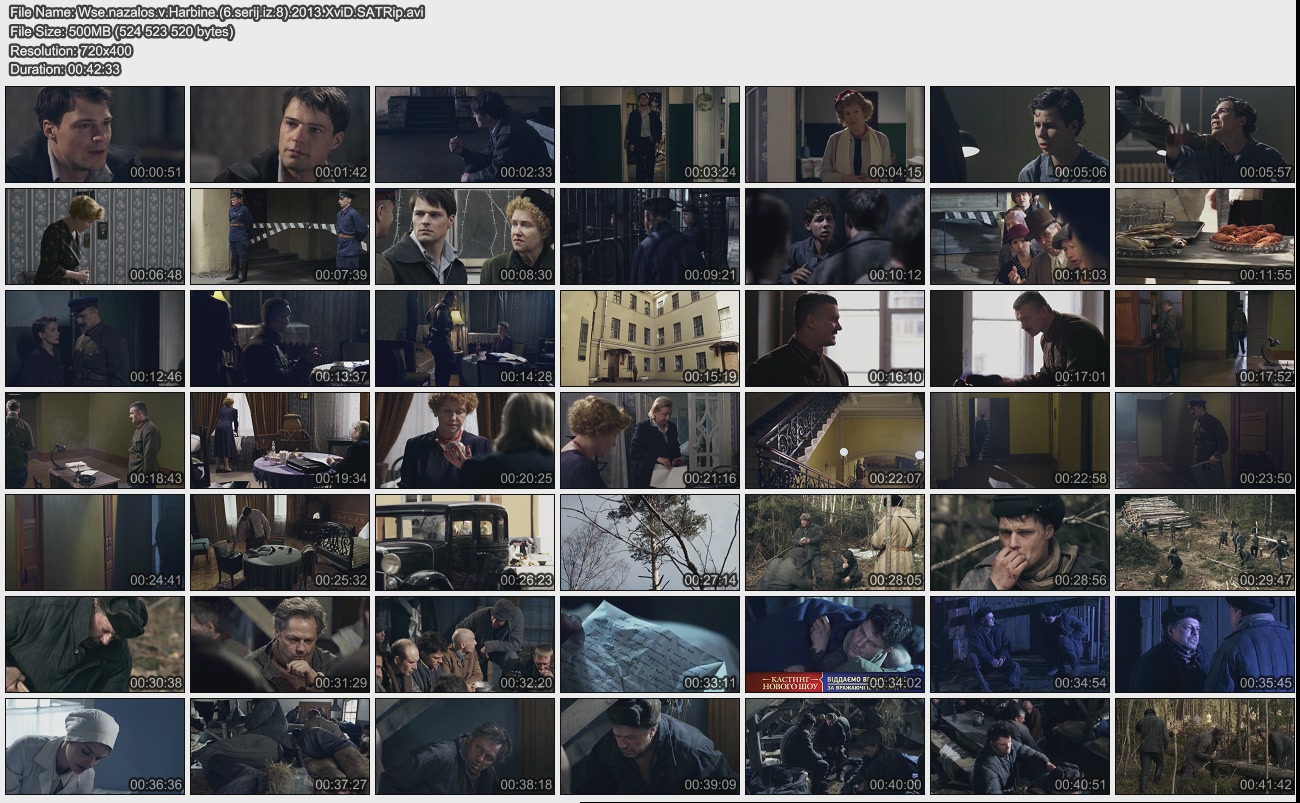Click the thumbnail timestamped 00:08:30
Image resolution: width=1300 pixels, height=803 pixels.
[464, 236]
